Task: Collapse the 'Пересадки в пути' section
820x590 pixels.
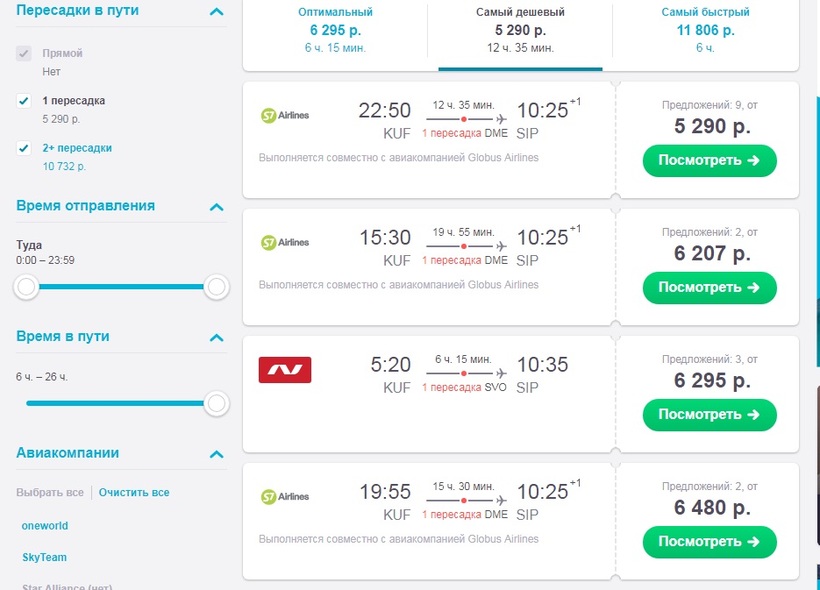Action: 217,12
